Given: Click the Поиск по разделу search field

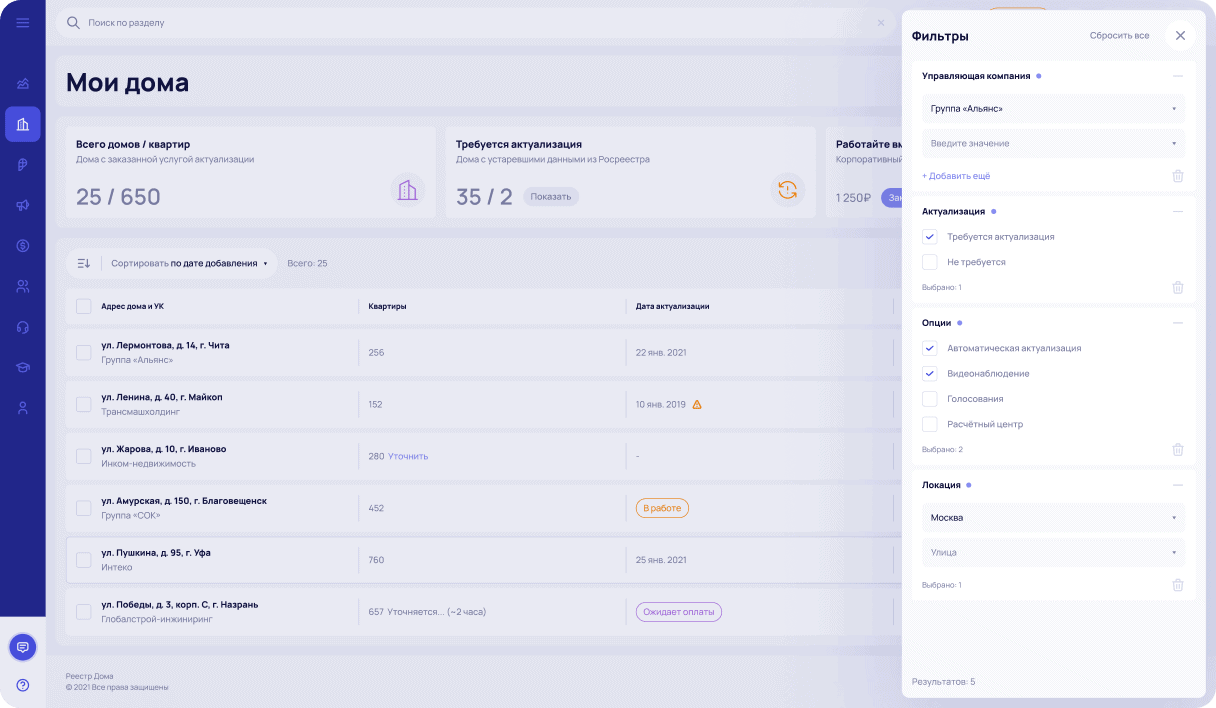Looking at the screenshot, I should click(470, 22).
